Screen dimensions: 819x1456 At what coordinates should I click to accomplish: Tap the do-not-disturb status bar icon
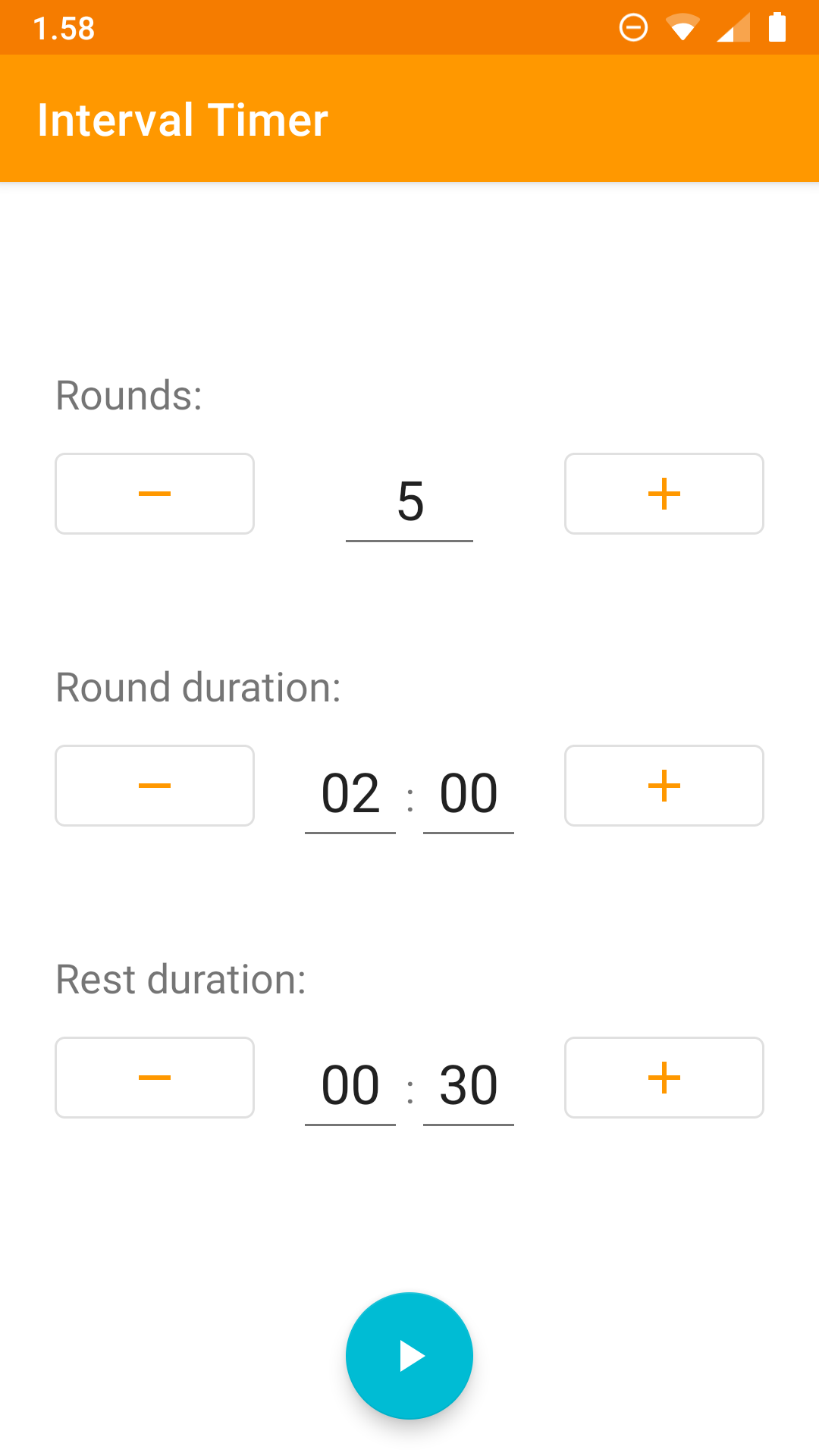[632, 27]
